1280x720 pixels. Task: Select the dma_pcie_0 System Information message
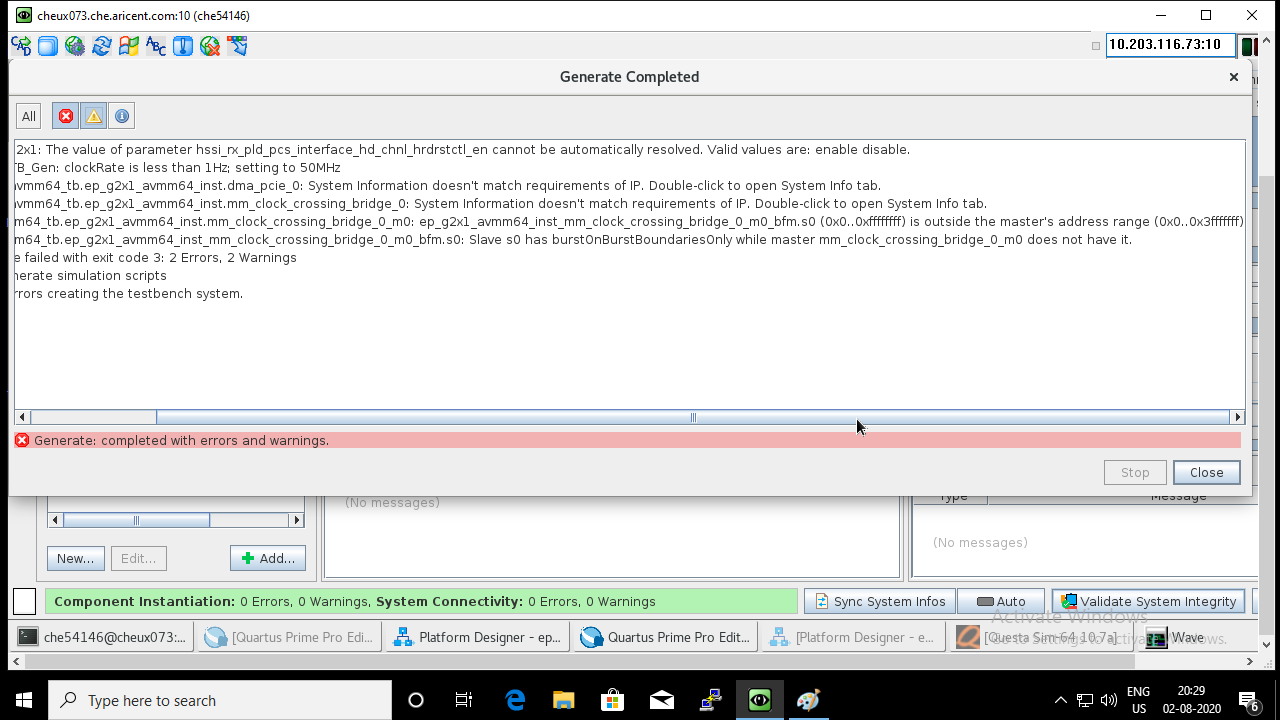pyautogui.click(x=447, y=186)
